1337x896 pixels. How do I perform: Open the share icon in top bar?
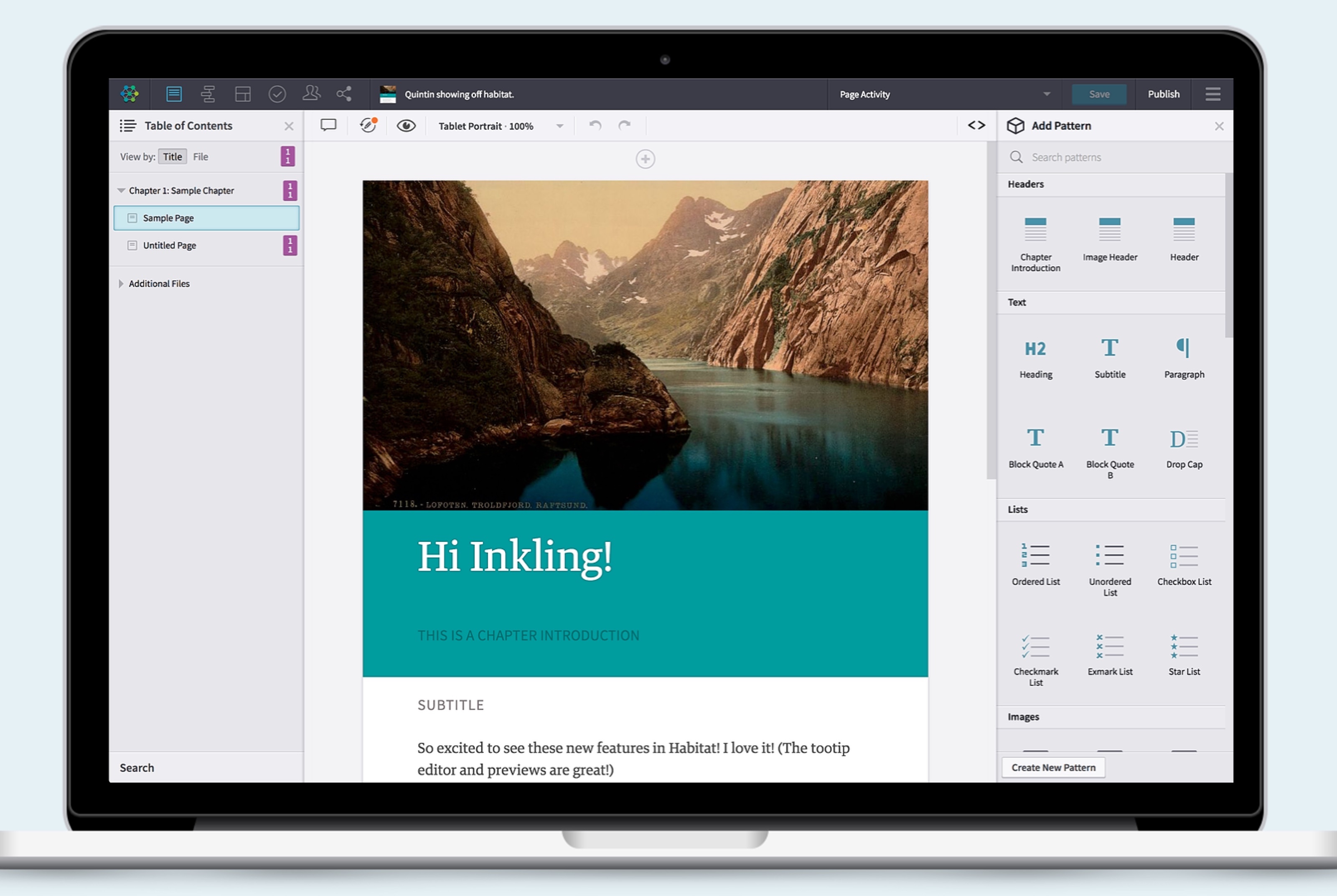click(344, 94)
